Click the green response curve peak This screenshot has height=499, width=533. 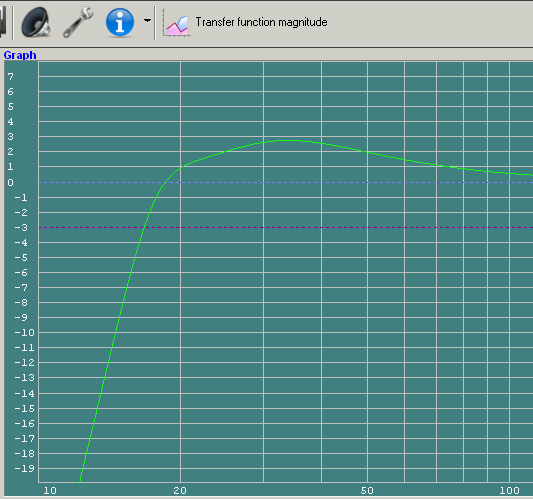click(289, 140)
